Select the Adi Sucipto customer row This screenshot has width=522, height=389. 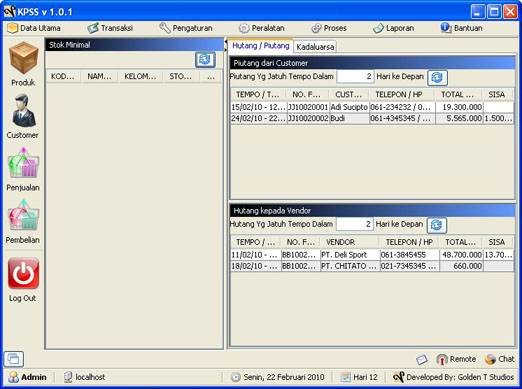click(372, 107)
